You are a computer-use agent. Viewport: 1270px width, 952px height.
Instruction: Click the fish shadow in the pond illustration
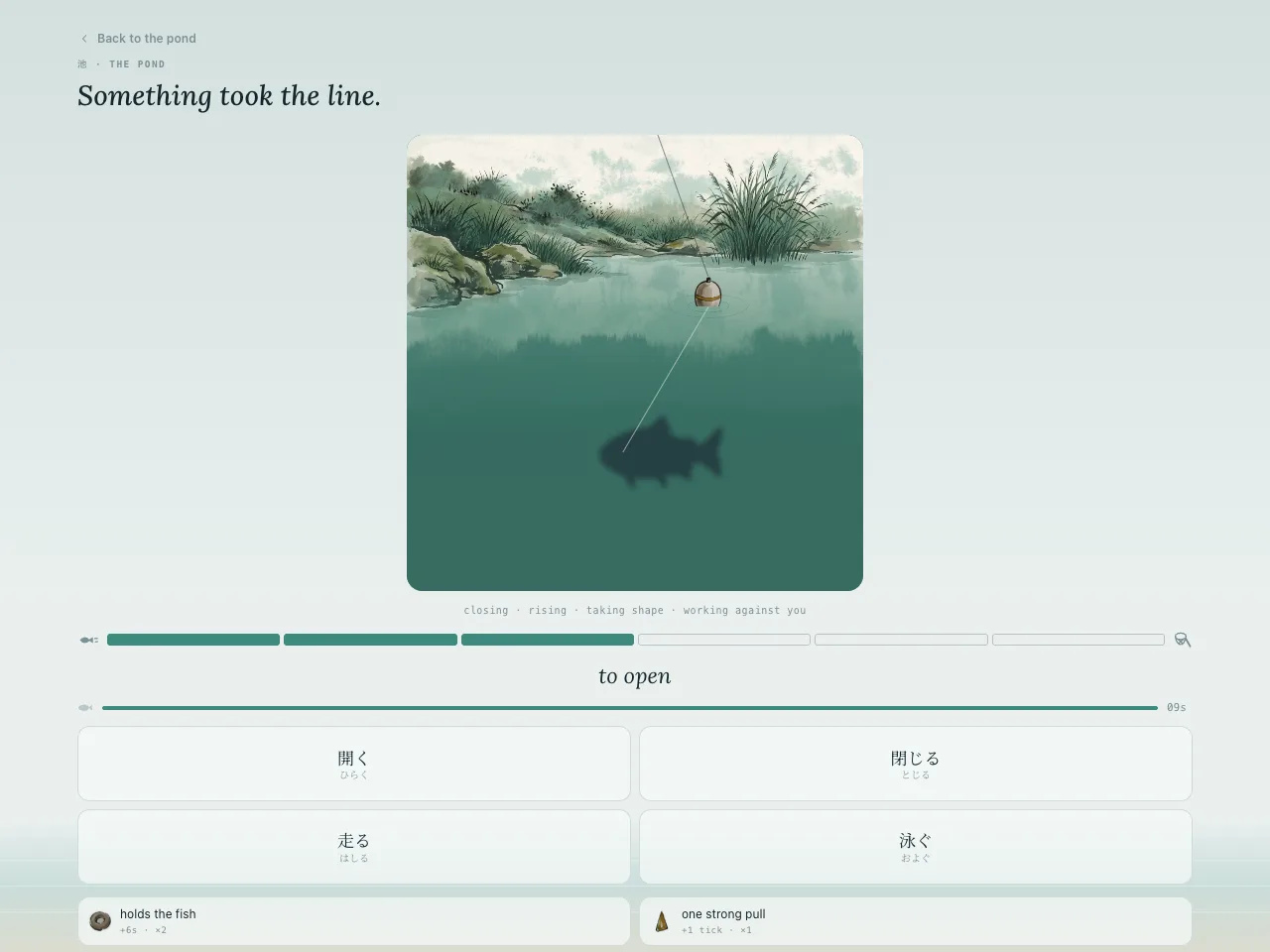tap(661, 452)
